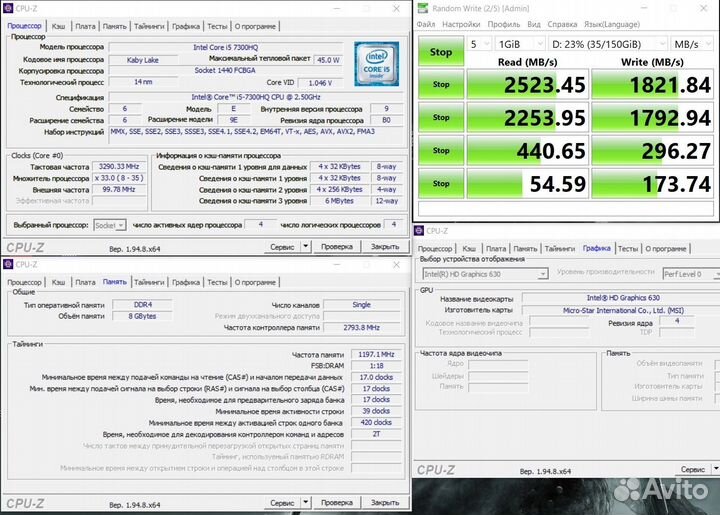Click Закрыть button in top CPU-Z window
The height and width of the screenshot is (515, 720).
pos(385,246)
